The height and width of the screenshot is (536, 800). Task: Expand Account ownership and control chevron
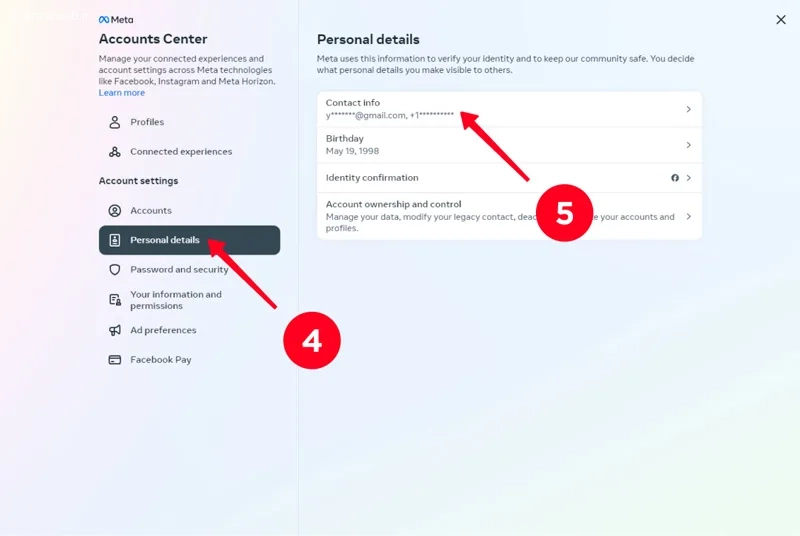tap(688, 216)
